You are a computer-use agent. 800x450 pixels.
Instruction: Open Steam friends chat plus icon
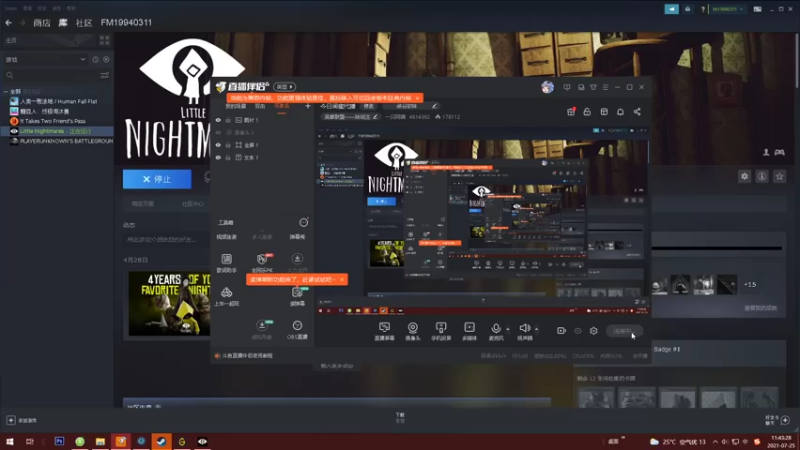coord(785,420)
